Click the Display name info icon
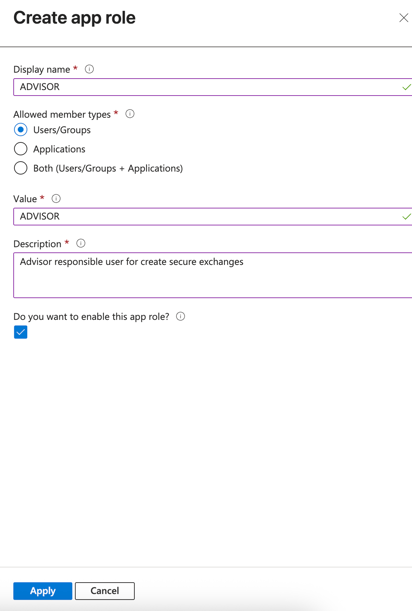 [89, 69]
